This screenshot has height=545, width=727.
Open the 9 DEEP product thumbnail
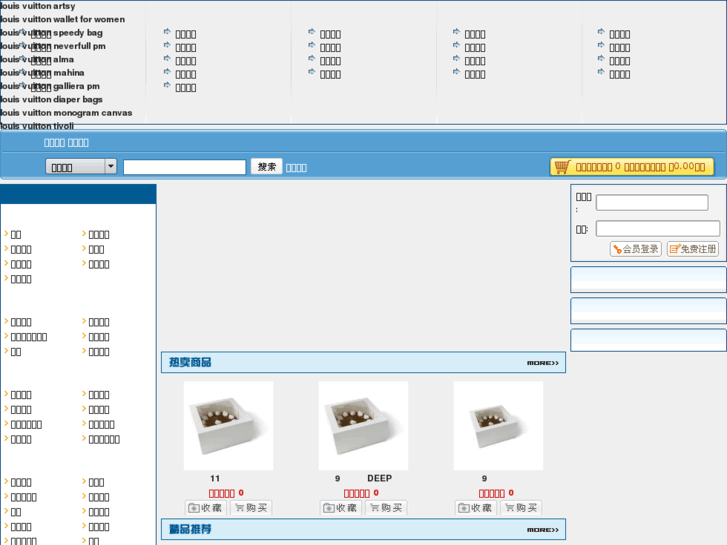coord(363,425)
